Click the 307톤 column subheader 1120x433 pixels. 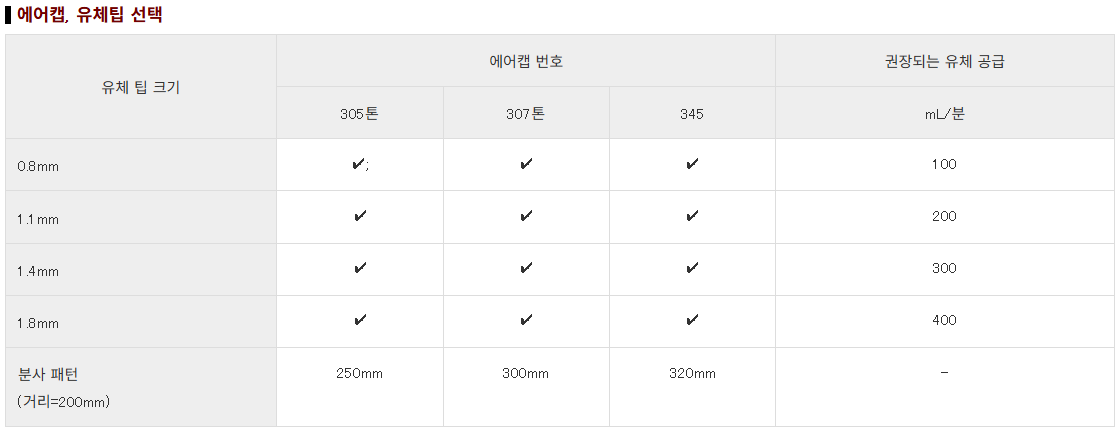(526, 113)
